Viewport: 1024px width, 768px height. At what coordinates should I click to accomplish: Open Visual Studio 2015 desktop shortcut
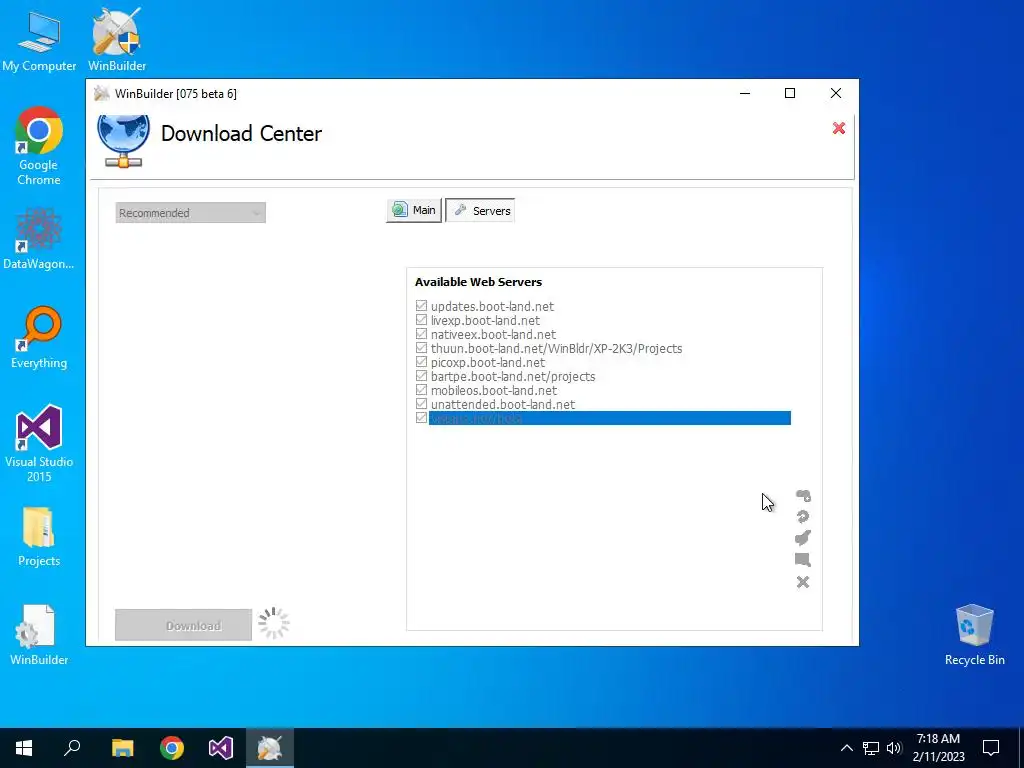(x=39, y=443)
